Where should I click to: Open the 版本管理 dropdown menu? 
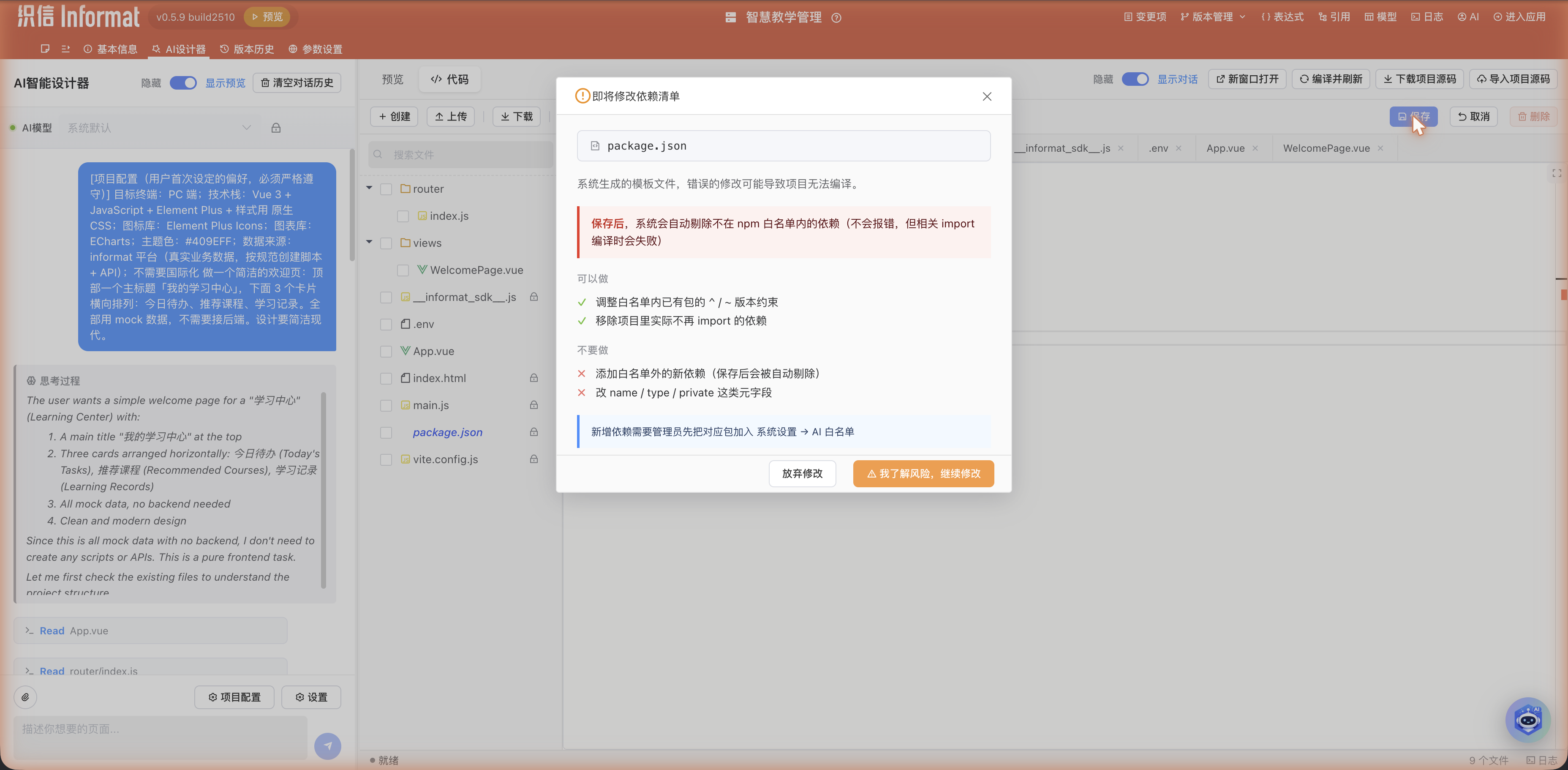point(1212,17)
